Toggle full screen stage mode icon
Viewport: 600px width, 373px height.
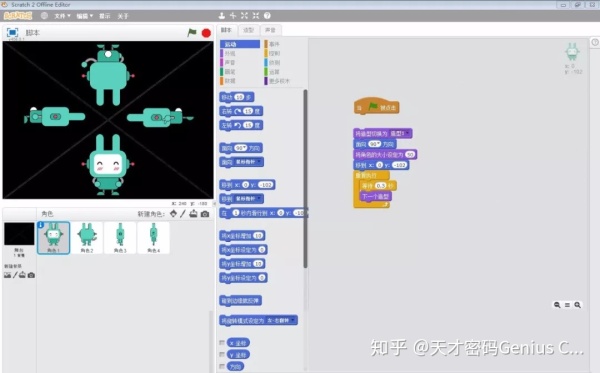13,33
